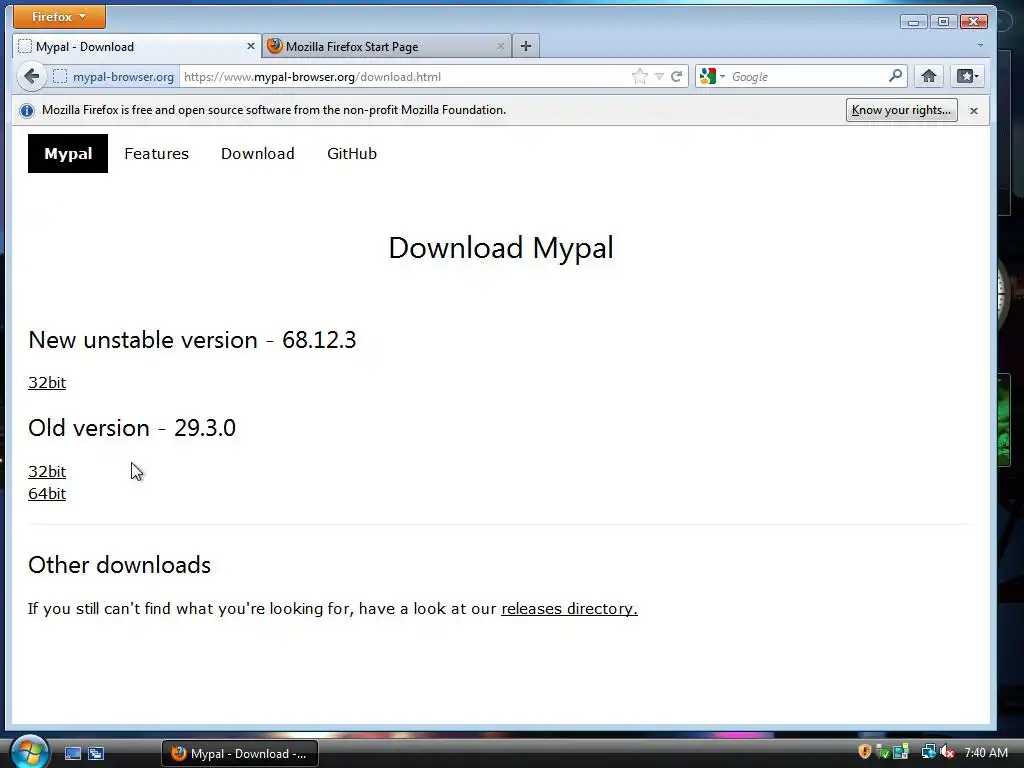Download old version 64bit link
1024x768 pixels.
coord(47,494)
